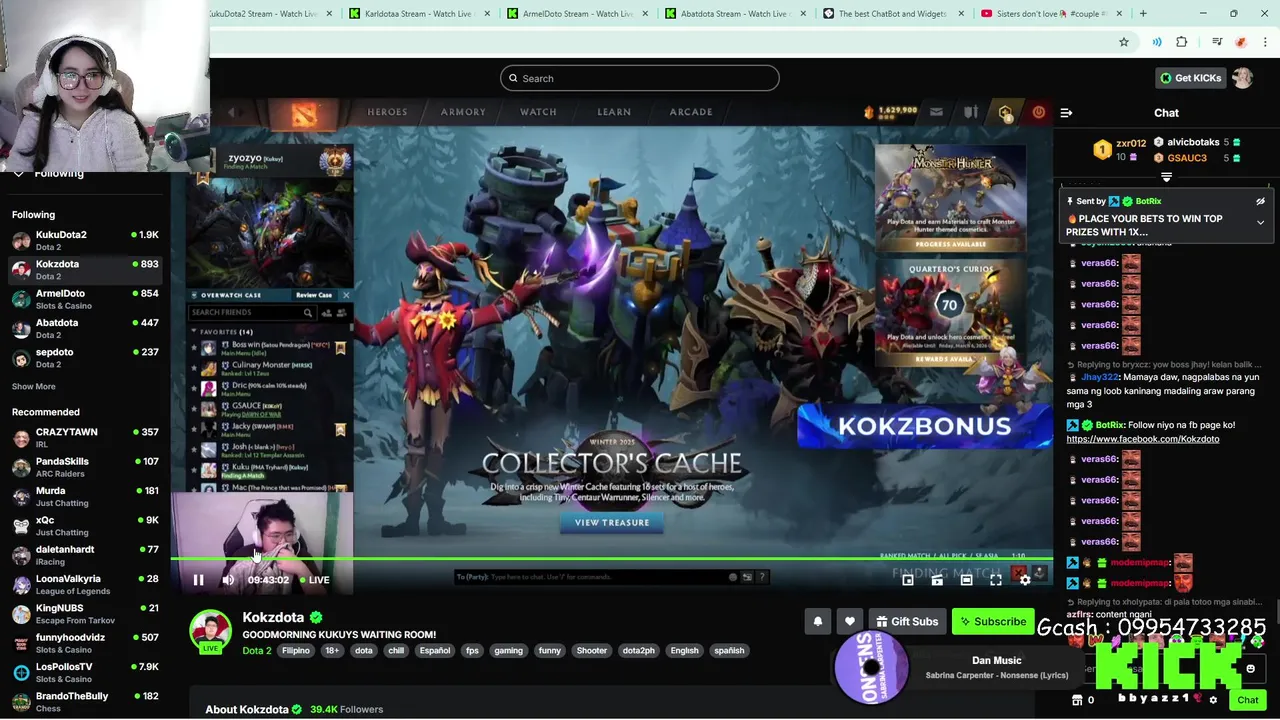This screenshot has width=1280, height=720.
Task: Jump to LIVE in the player
Action: (x=314, y=580)
